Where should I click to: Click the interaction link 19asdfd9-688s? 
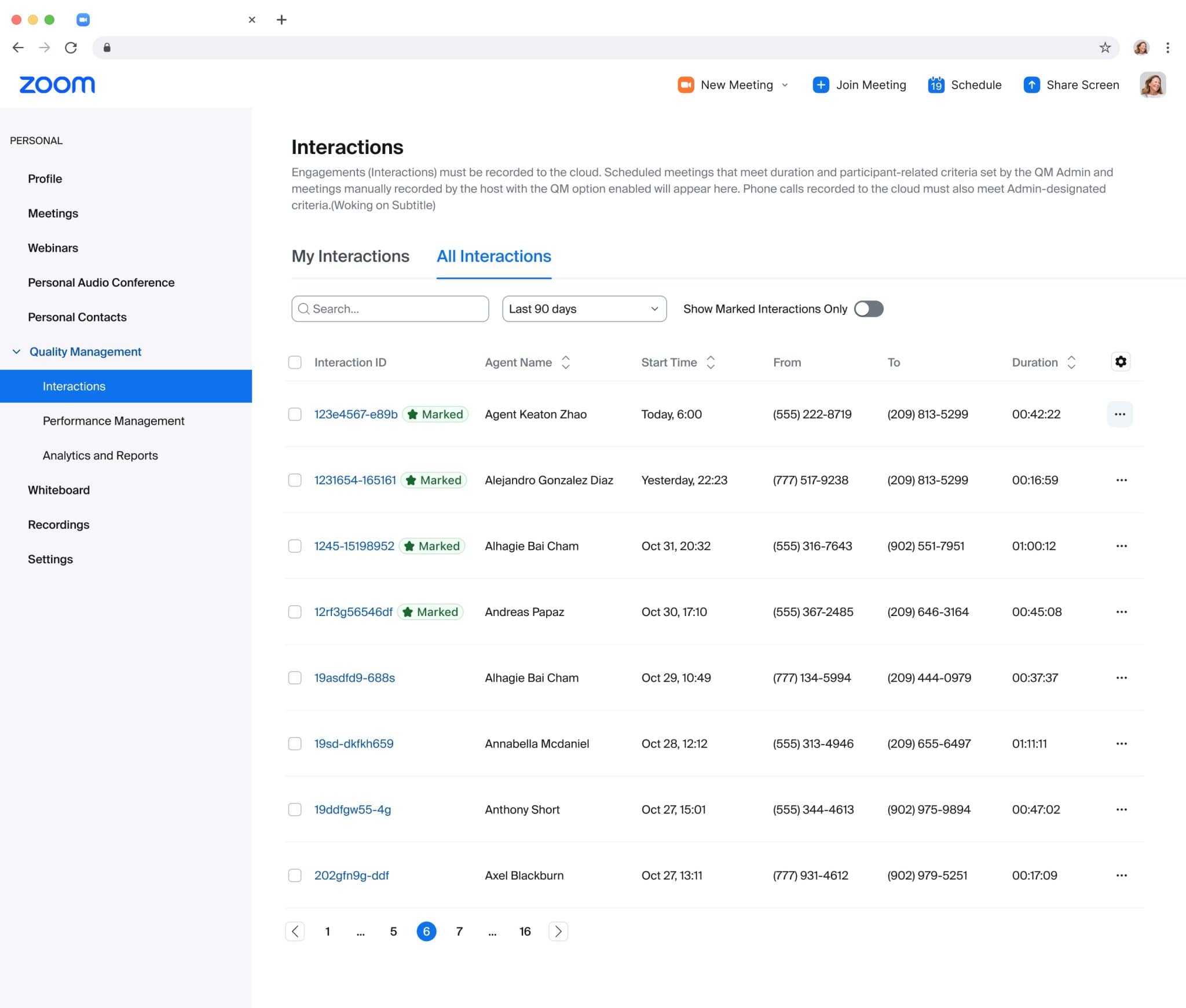point(355,677)
